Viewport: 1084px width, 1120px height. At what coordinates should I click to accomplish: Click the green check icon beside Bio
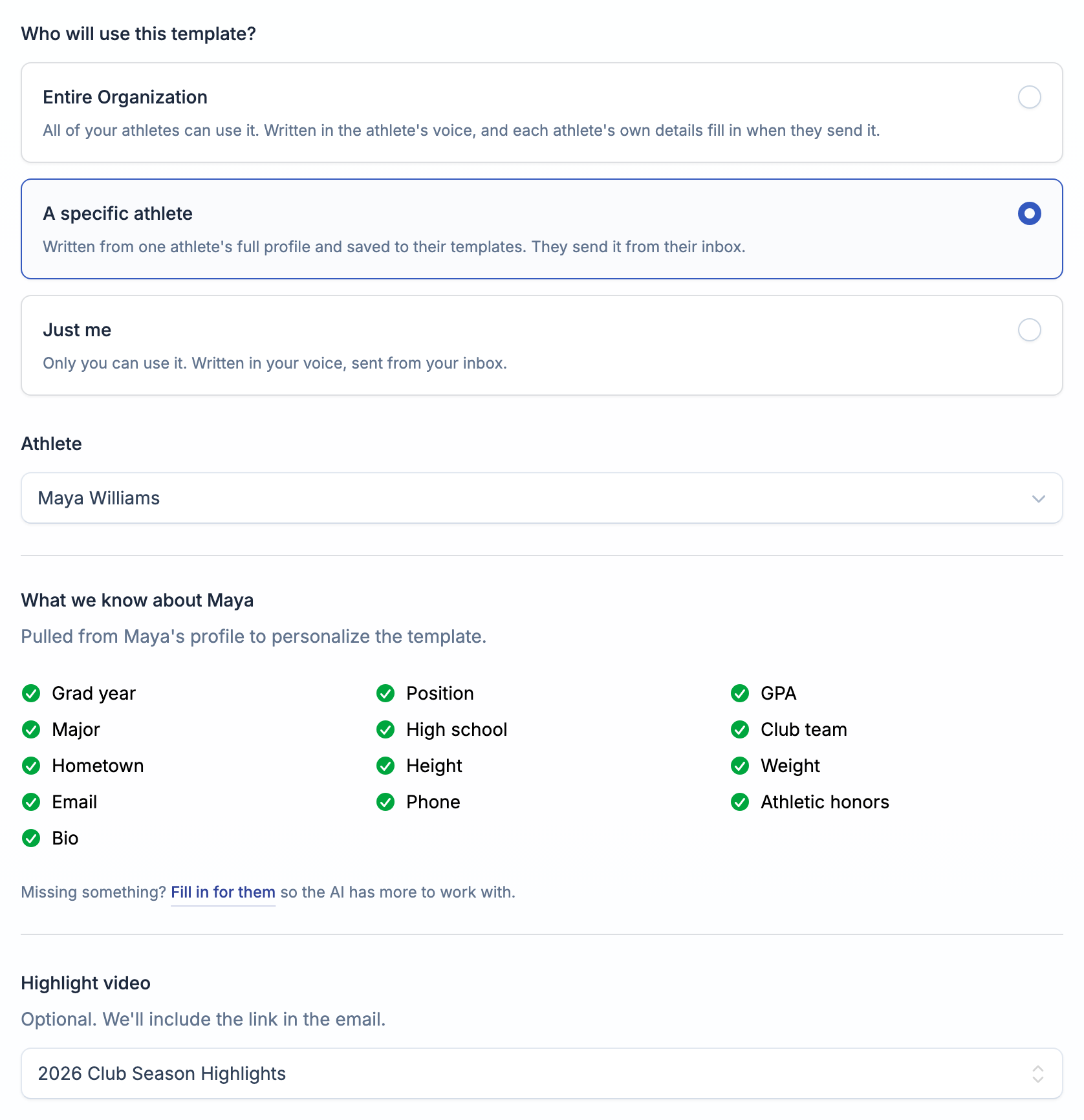[31, 838]
